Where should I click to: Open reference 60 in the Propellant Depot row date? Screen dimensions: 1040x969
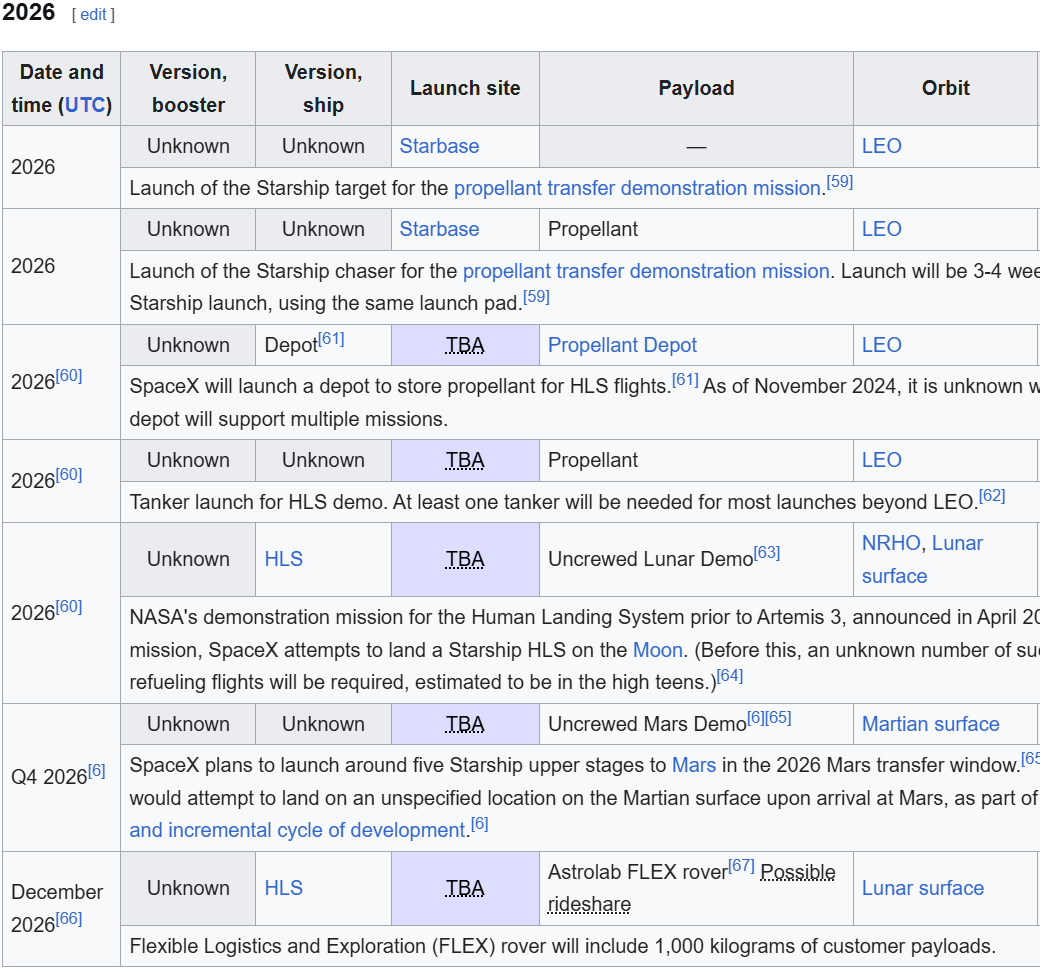(69, 376)
